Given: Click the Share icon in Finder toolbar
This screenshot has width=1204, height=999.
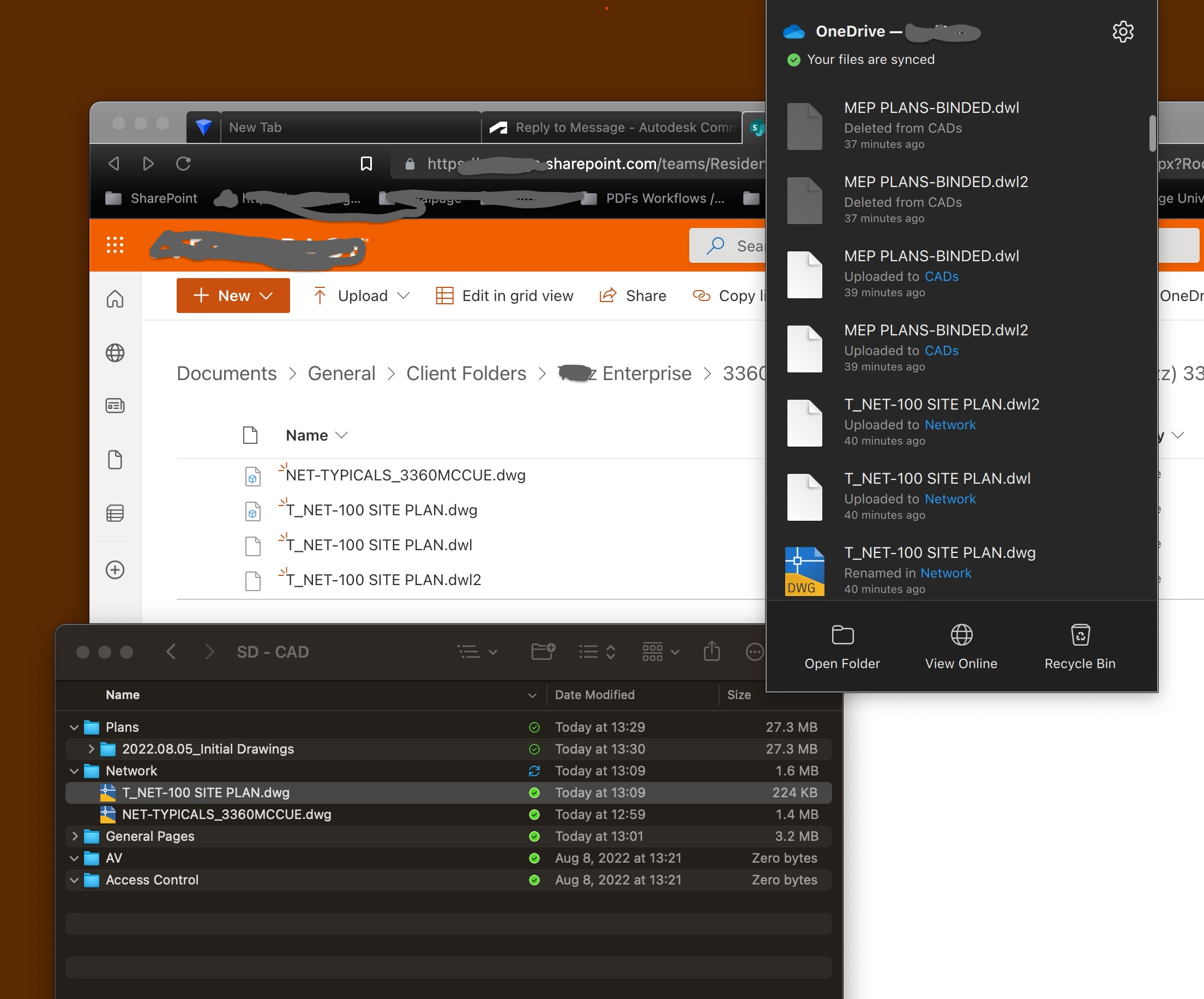Looking at the screenshot, I should point(712,652).
